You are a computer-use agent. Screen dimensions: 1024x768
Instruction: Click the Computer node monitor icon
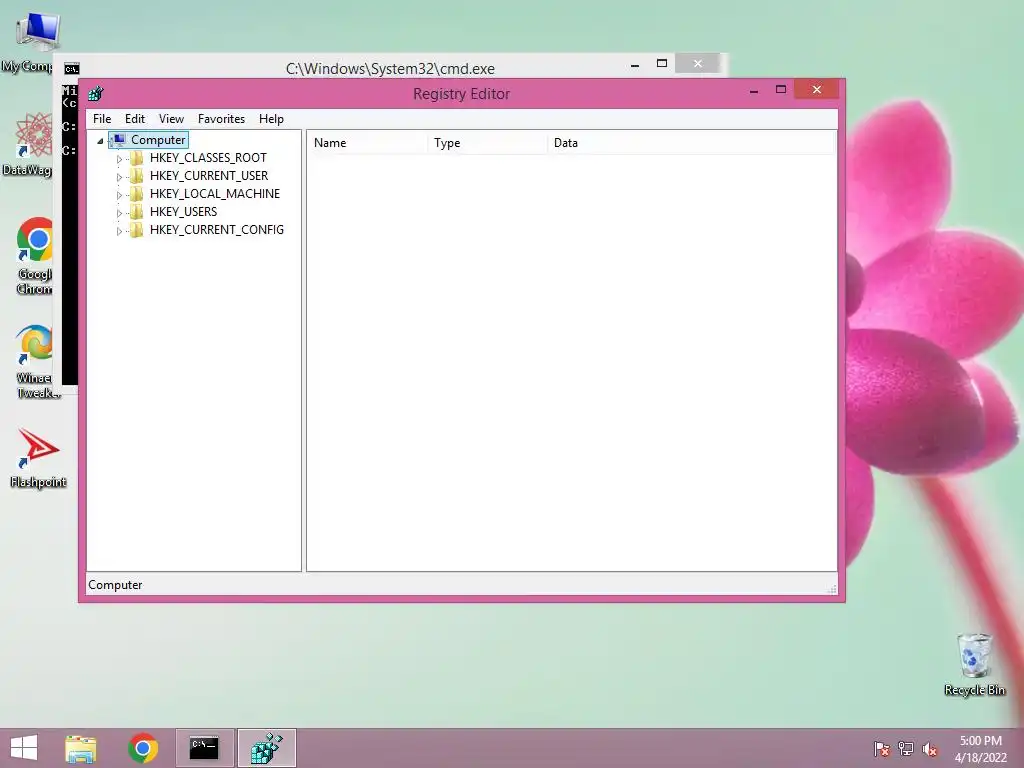119,139
